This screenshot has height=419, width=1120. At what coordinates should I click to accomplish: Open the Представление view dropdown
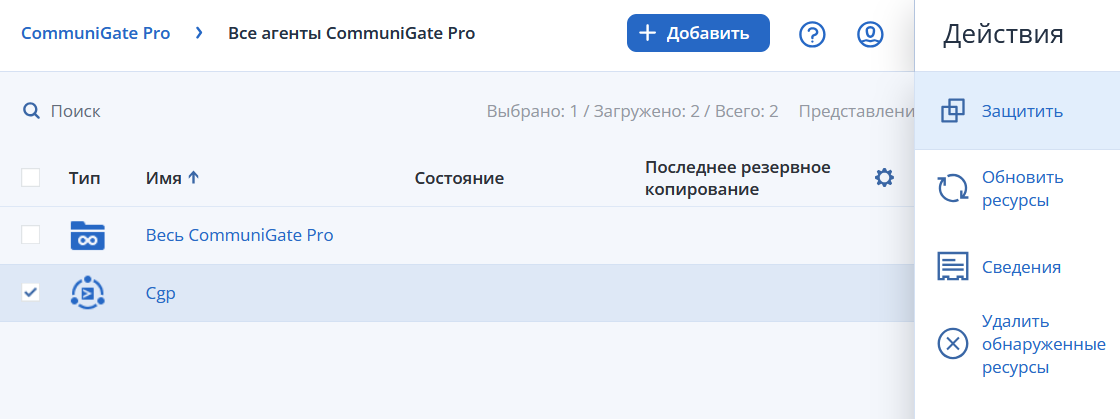[x=856, y=111]
